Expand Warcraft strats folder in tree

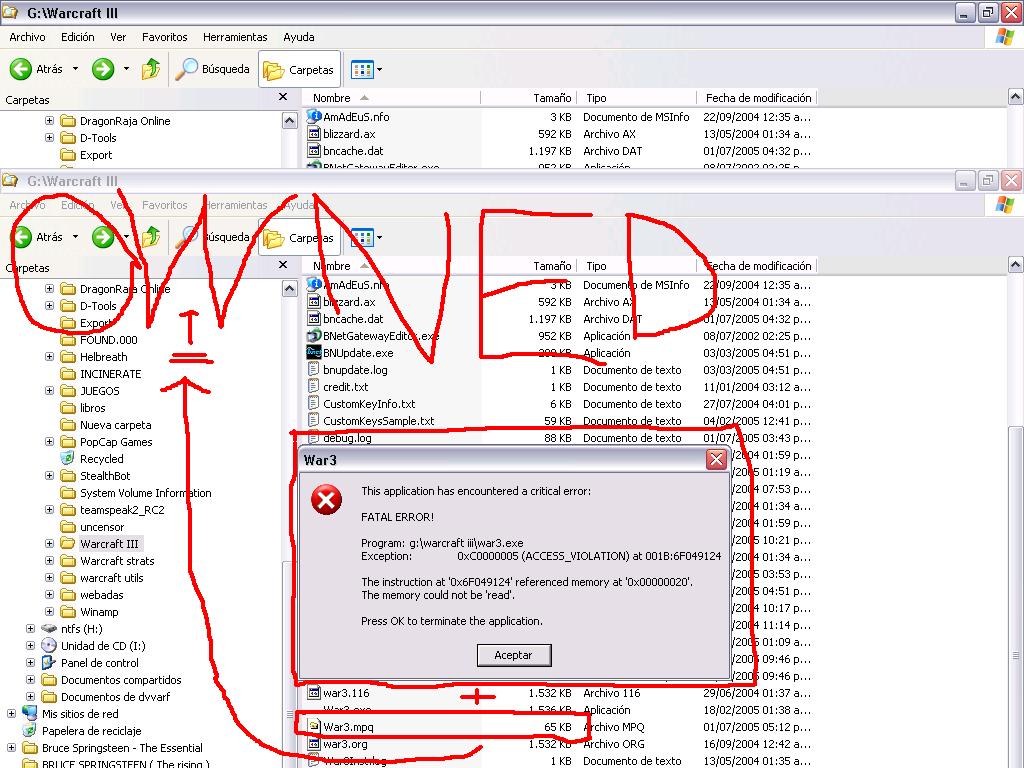pyautogui.click(x=50, y=560)
